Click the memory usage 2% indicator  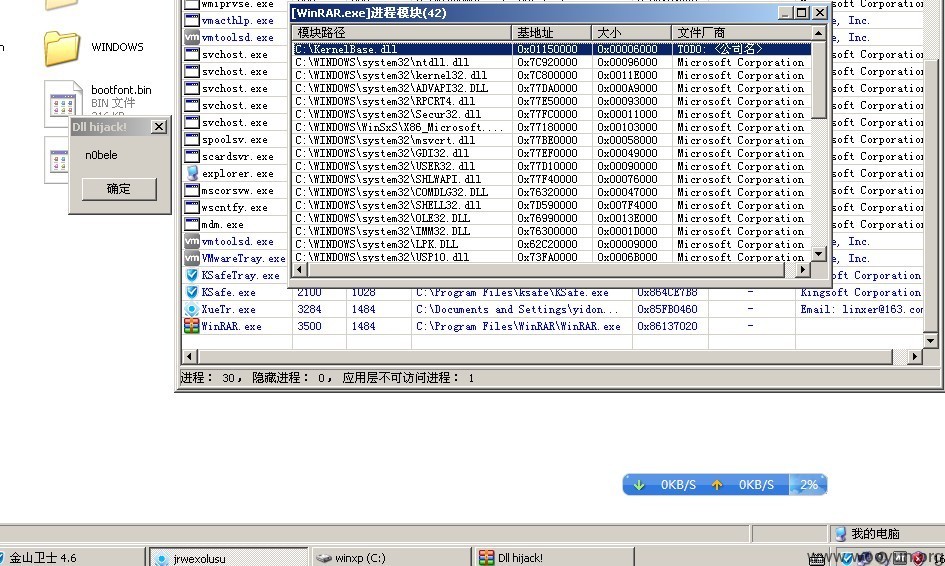808,485
